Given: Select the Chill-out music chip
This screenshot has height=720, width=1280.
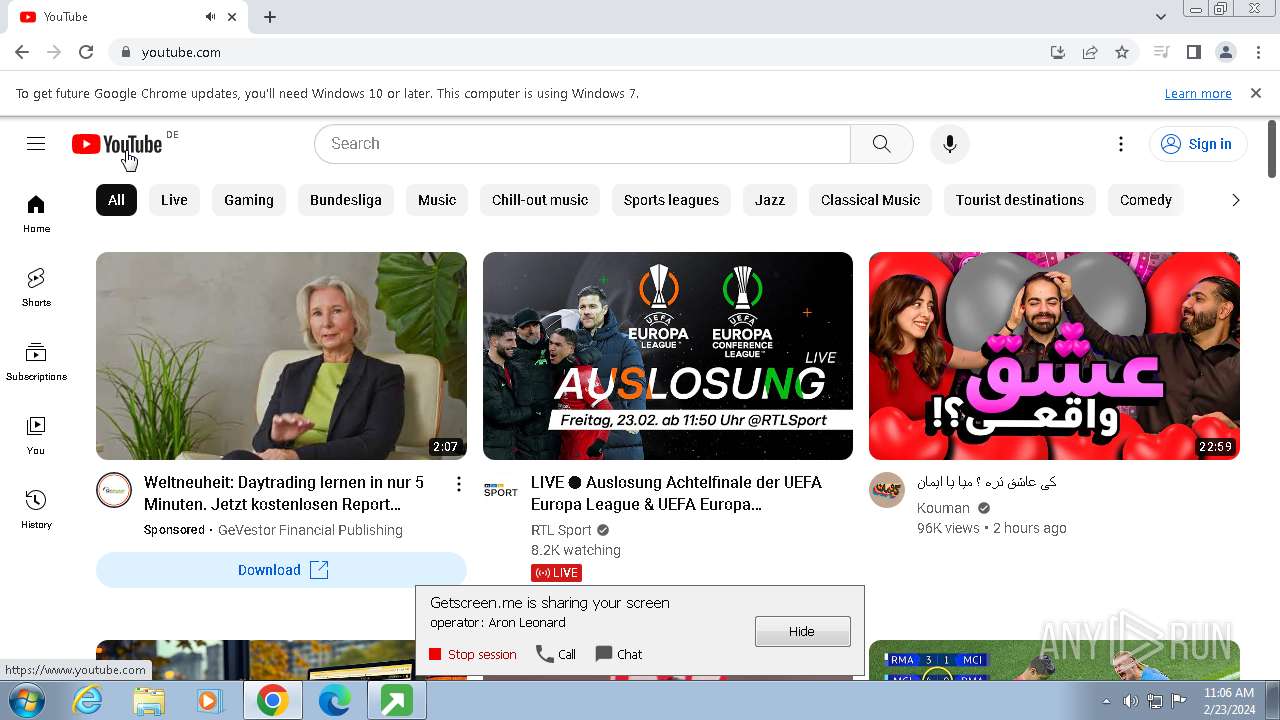Looking at the screenshot, I should pyautogui.click(x=540, y=200).
